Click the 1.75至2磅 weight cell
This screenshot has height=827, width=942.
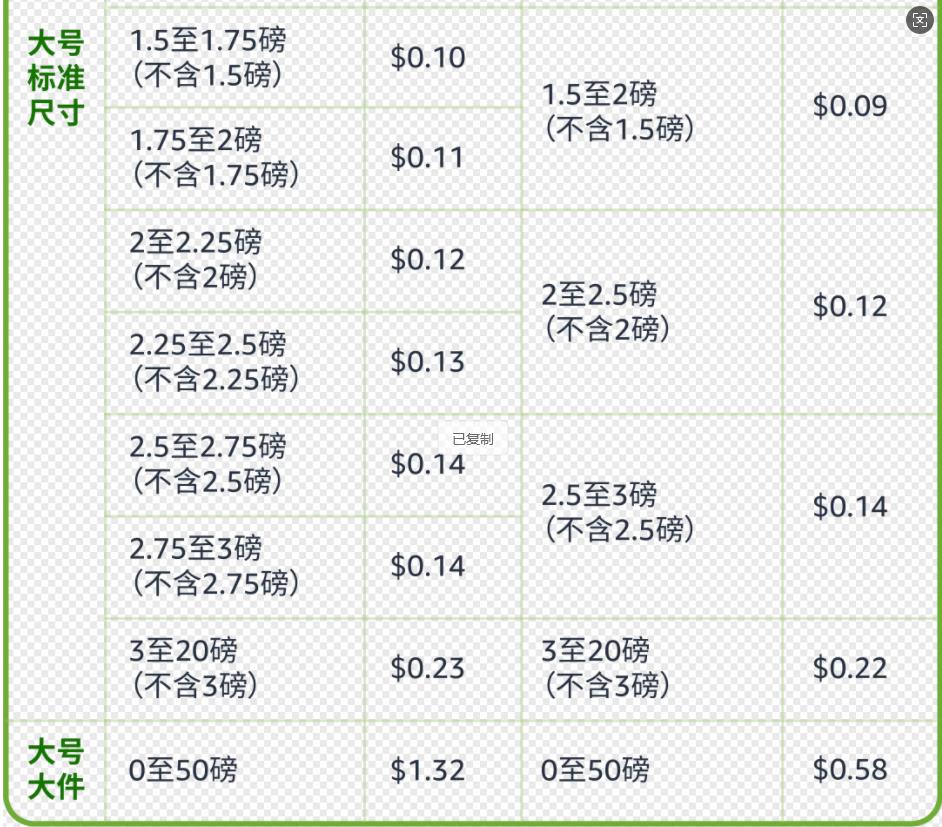point(235,159)
